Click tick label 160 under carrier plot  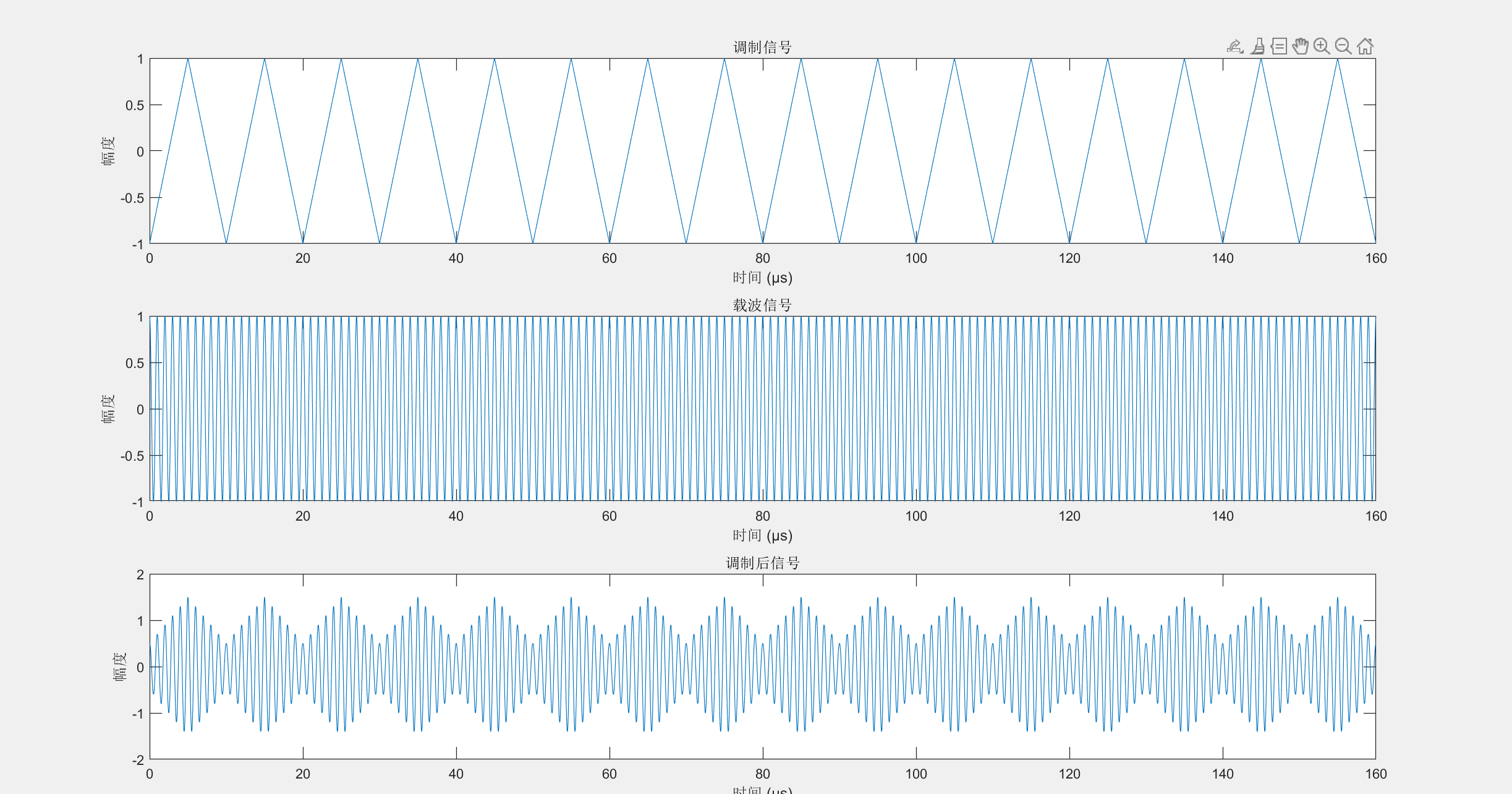pyautogui.click(x=1375, y=516)
